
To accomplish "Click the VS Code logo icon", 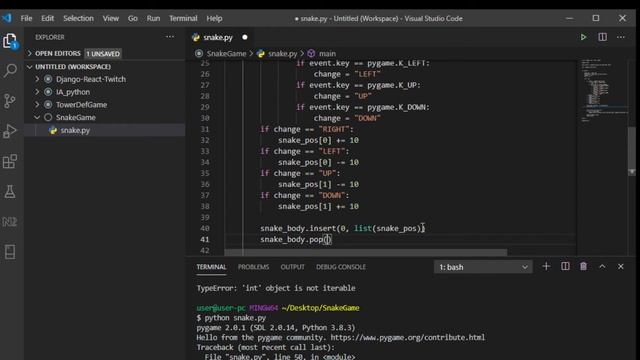I will pos(7,18).
